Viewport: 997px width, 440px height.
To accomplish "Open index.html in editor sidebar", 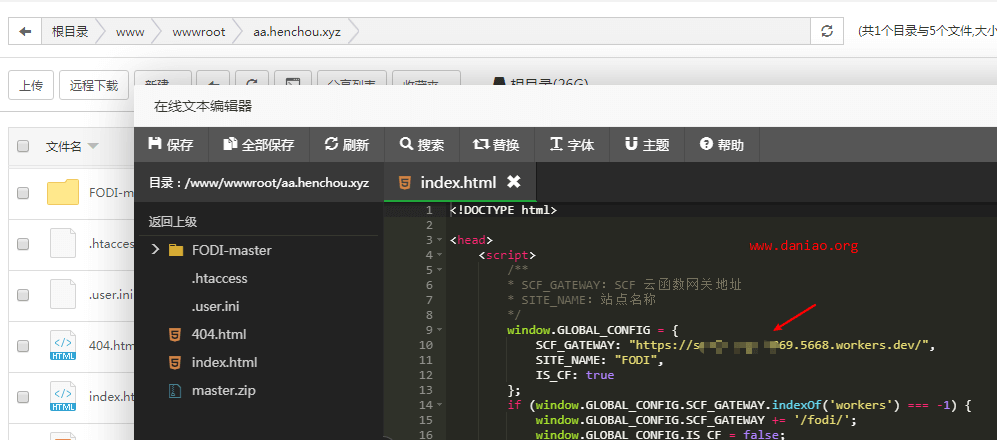I will click(224, 362).
